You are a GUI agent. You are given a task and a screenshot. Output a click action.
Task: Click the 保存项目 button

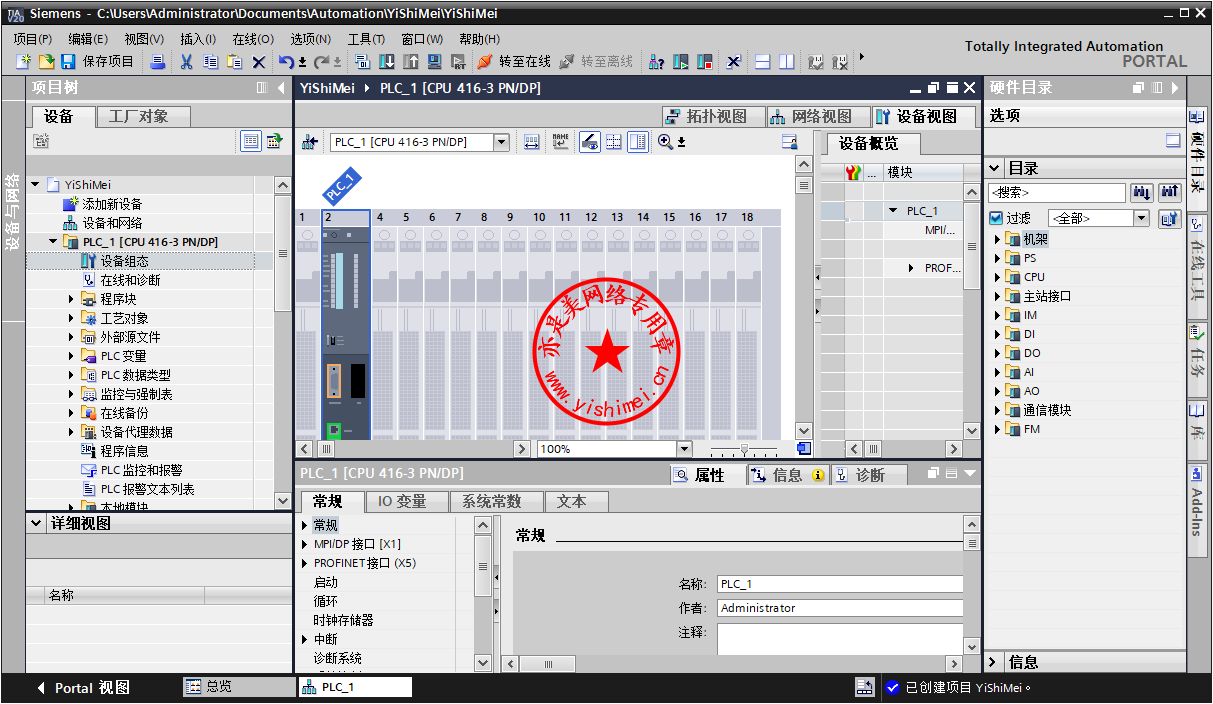point(98,62)
